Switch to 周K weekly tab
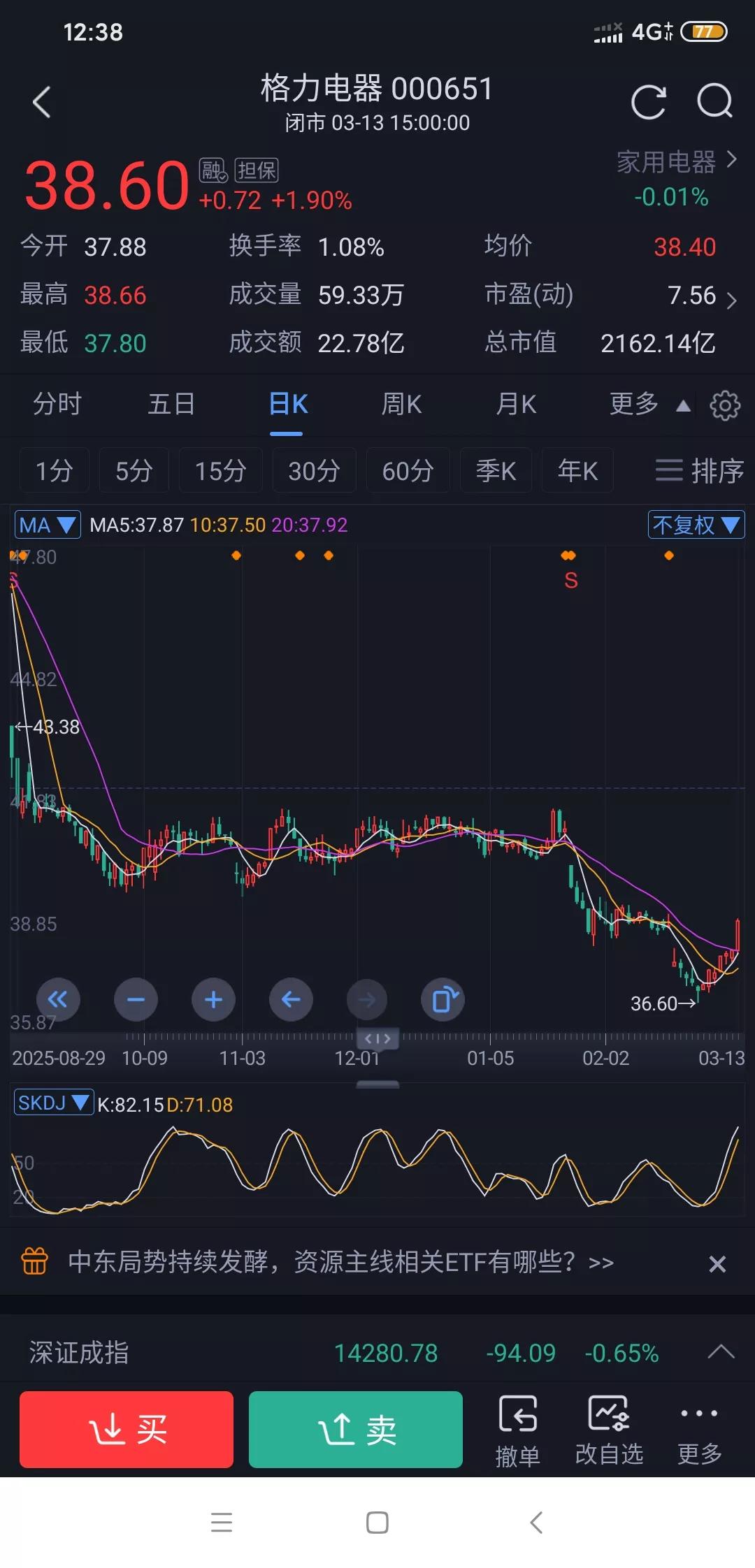Viewport: 755px width, 1568px height. [401, 404]
